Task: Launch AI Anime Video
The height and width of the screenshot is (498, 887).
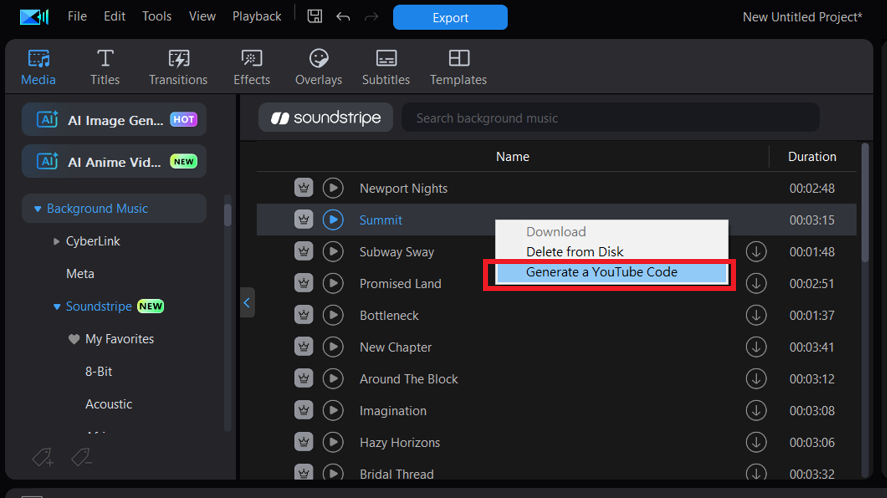Action: tap(114, 162)
